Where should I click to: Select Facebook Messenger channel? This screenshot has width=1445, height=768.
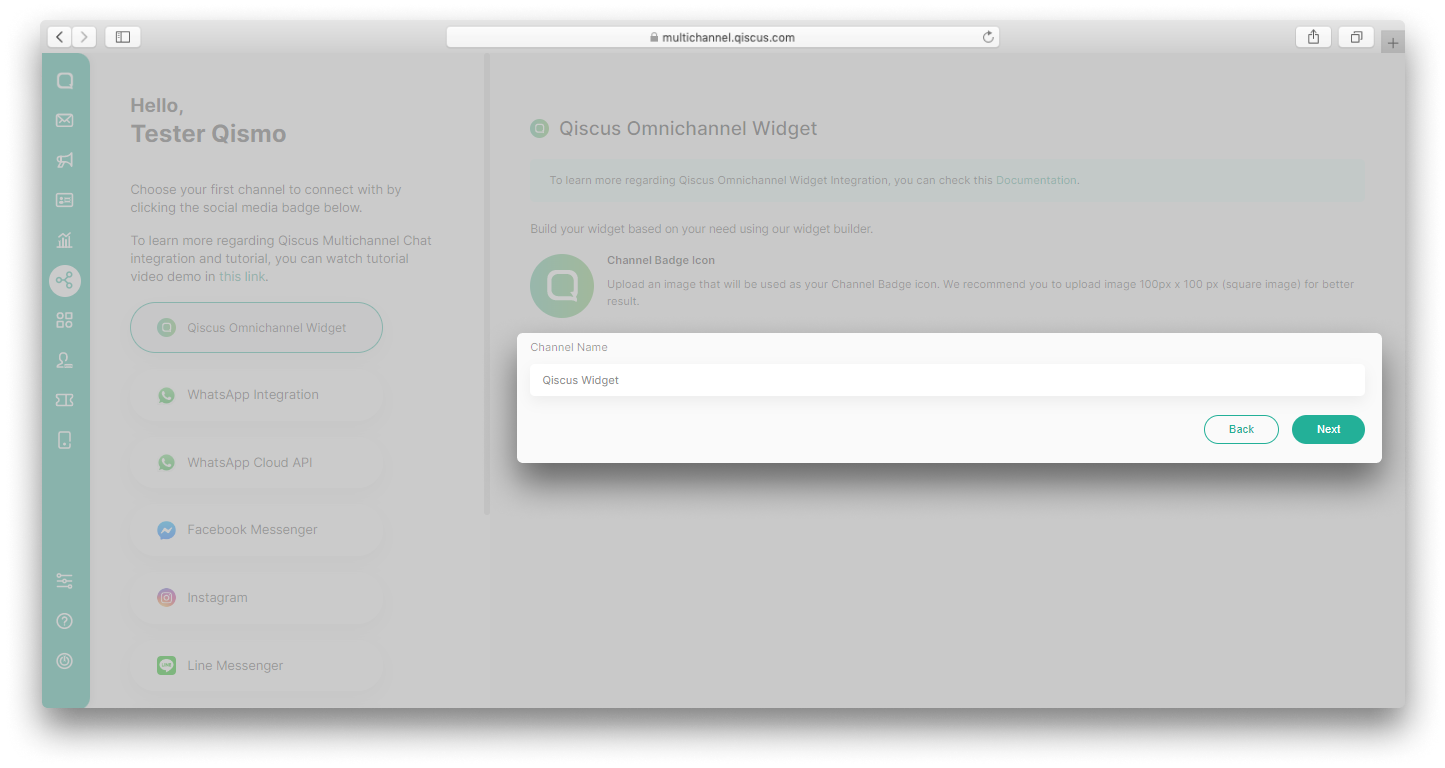(256, 530)
